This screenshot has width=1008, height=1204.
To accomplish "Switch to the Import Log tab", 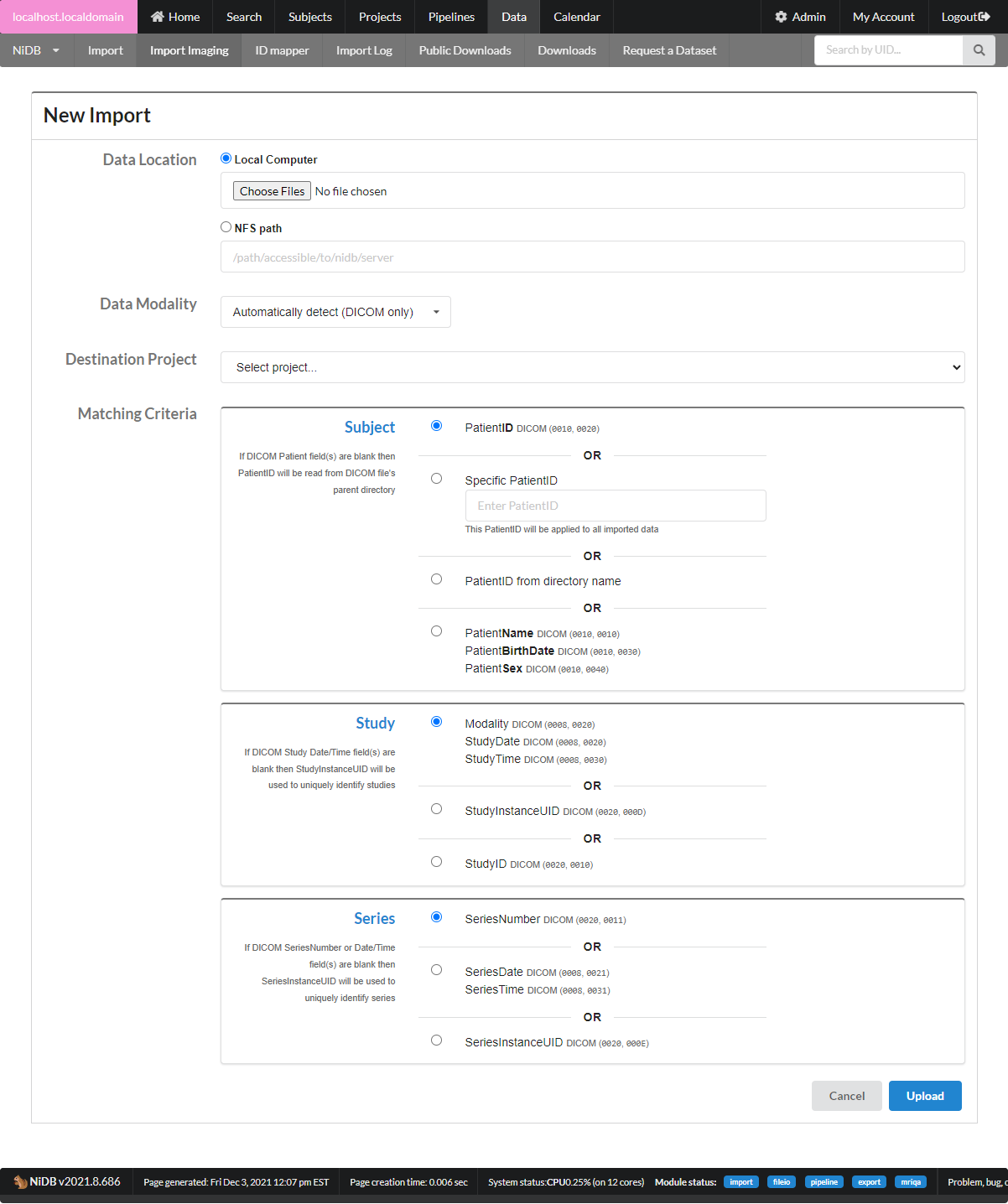I will coord(364,50).
